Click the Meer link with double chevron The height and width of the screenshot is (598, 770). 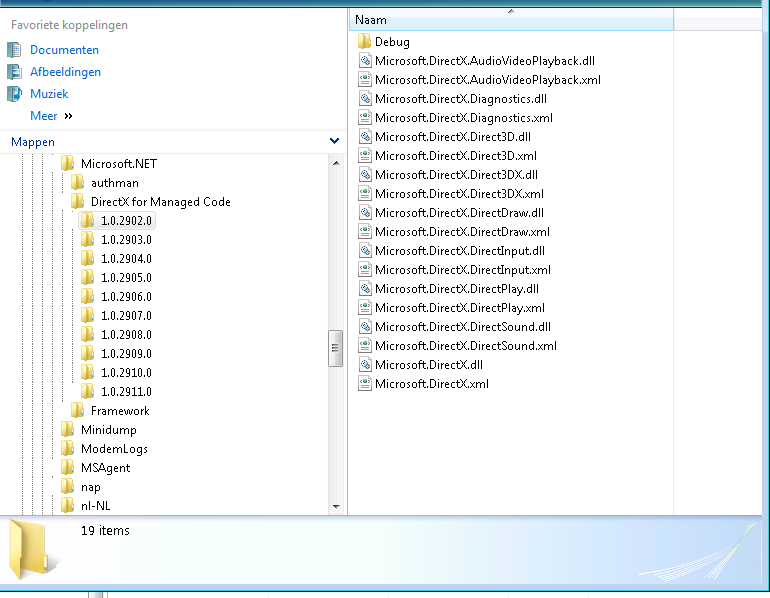[51, 116]
